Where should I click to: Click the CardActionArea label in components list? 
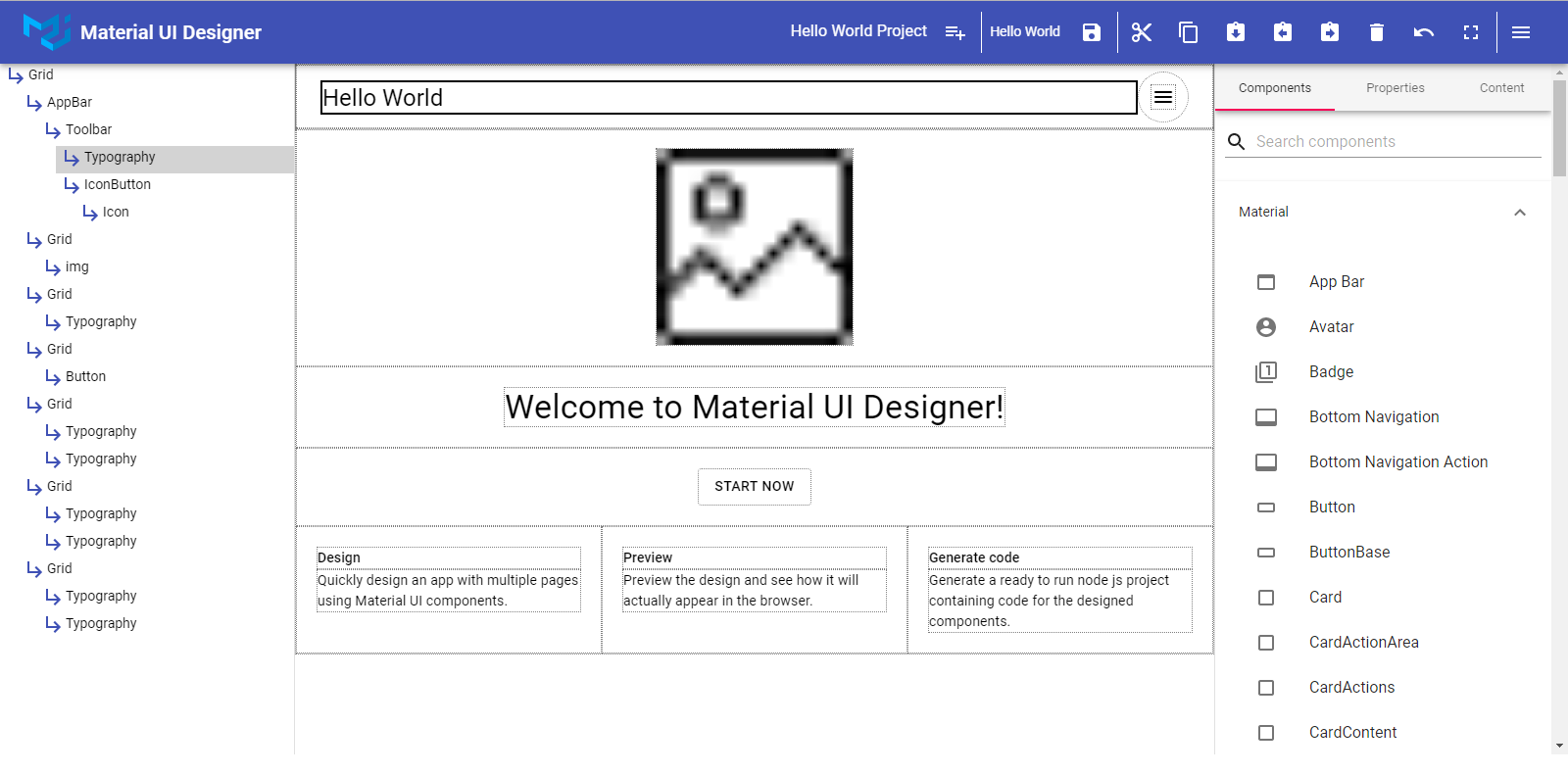pyautogui.click(x=1364, y=643)
